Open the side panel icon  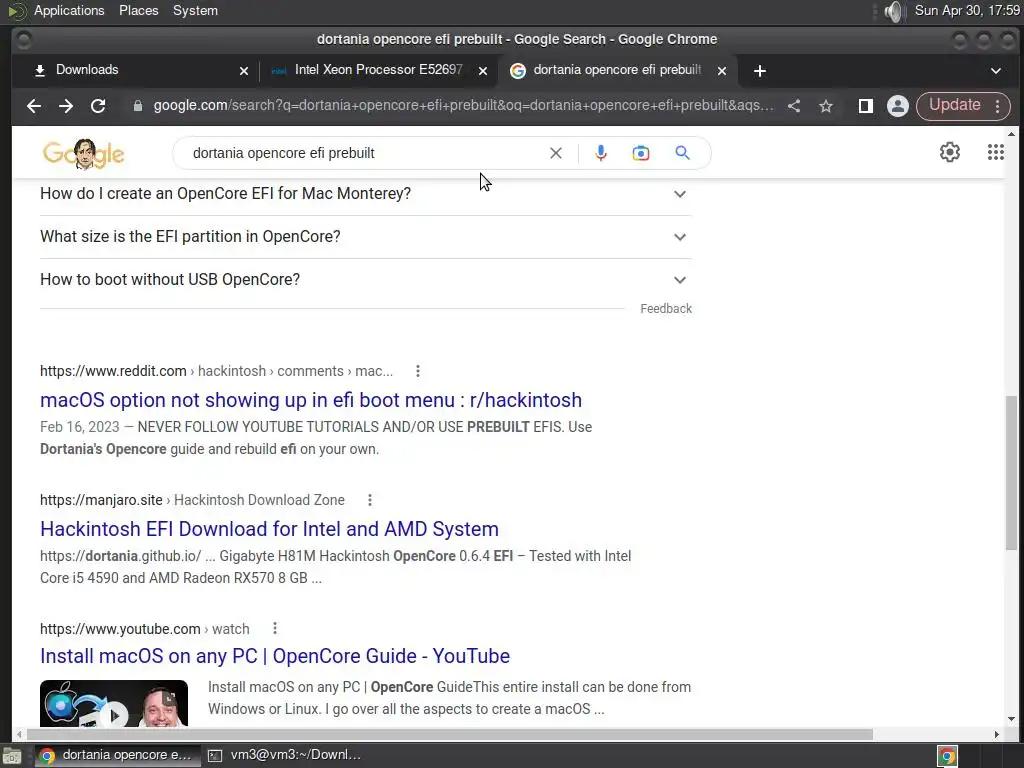[x=865, y=106]
